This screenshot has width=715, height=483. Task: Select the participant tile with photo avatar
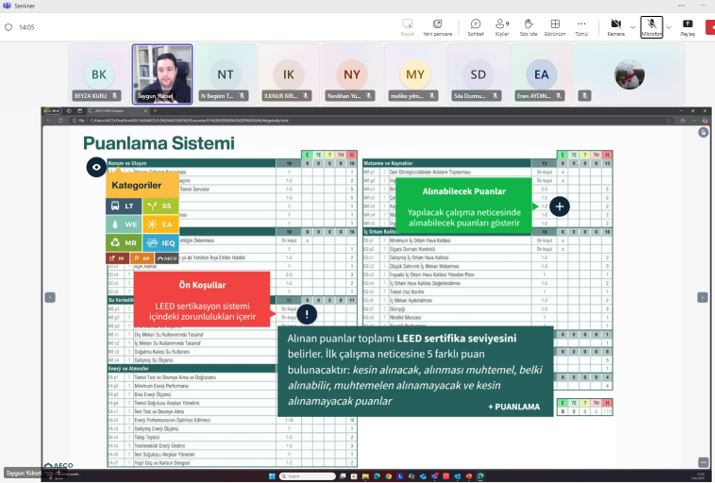[629, 74]
